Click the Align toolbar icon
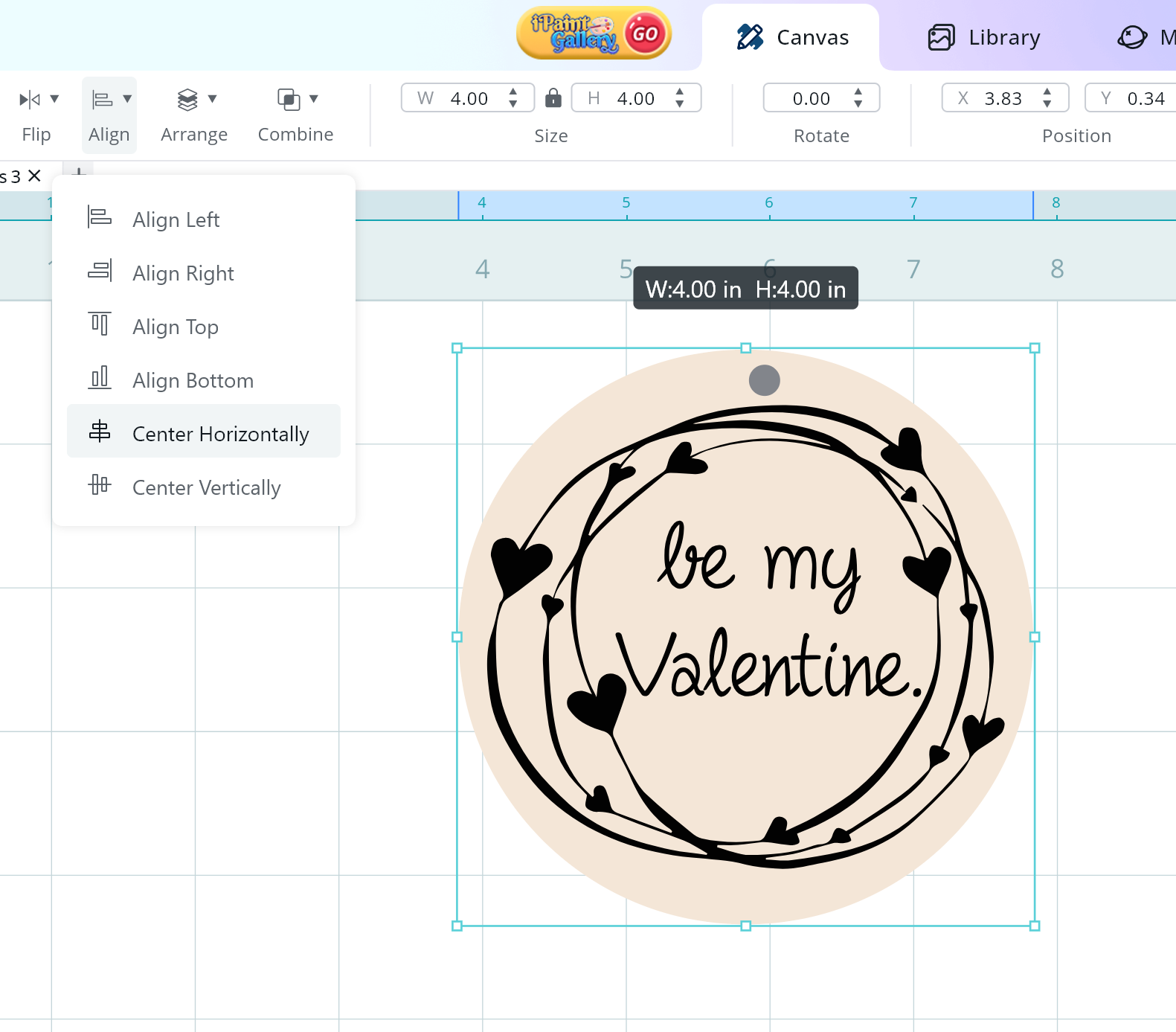This screenshot has width=1176, height=1032. pos(102,99)
